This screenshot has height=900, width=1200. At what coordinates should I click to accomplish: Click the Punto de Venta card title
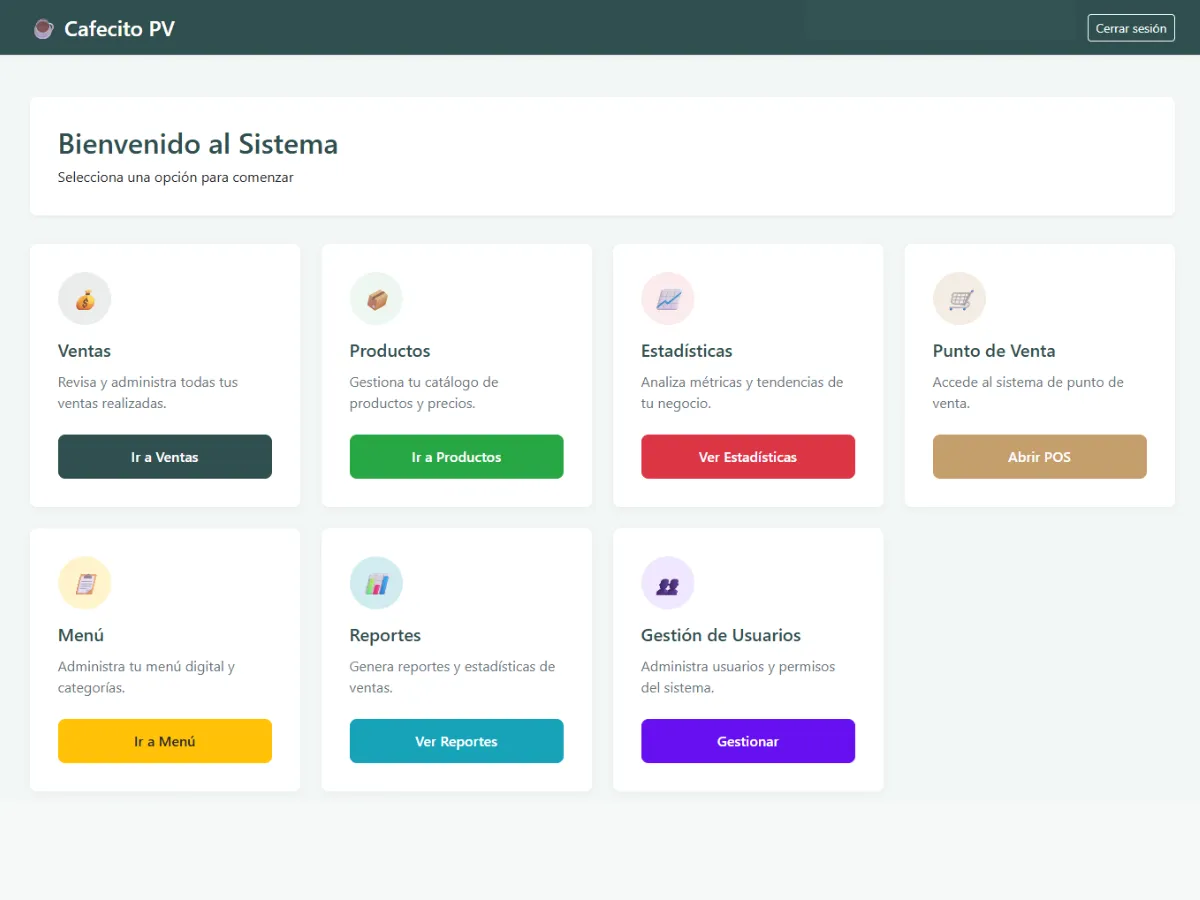993,351
